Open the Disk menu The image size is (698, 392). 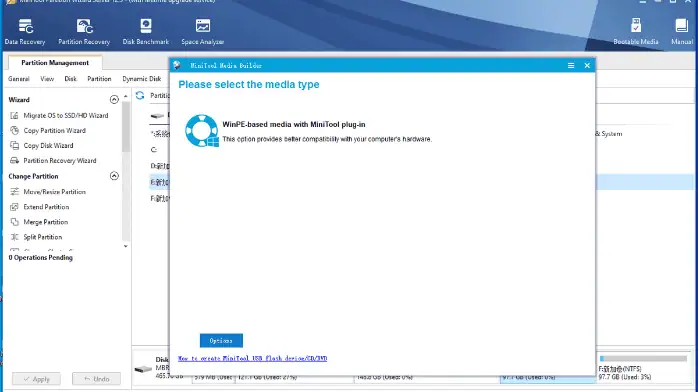click(70, 79)
